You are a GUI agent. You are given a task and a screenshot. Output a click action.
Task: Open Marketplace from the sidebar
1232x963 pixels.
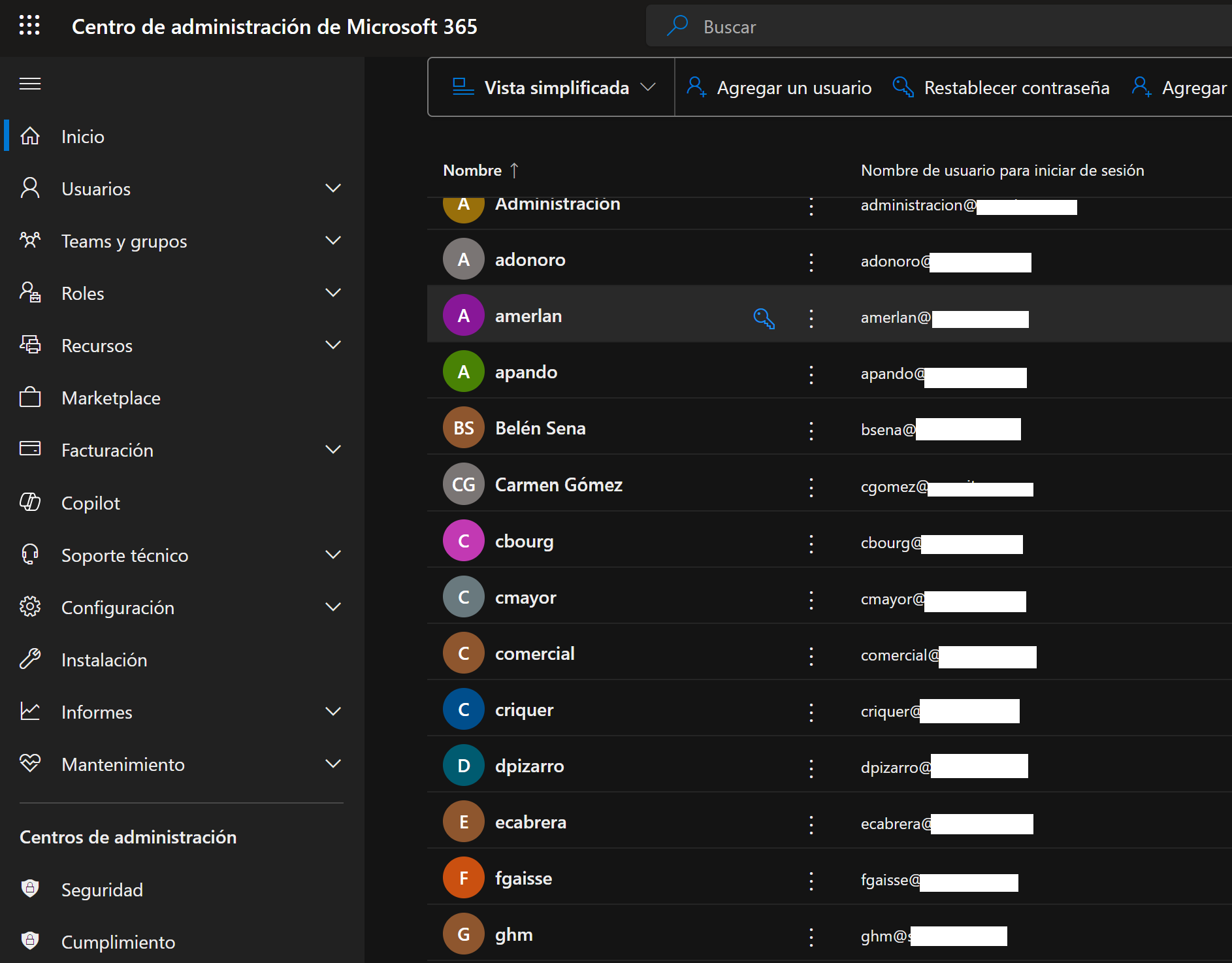(x=110, y=398)
